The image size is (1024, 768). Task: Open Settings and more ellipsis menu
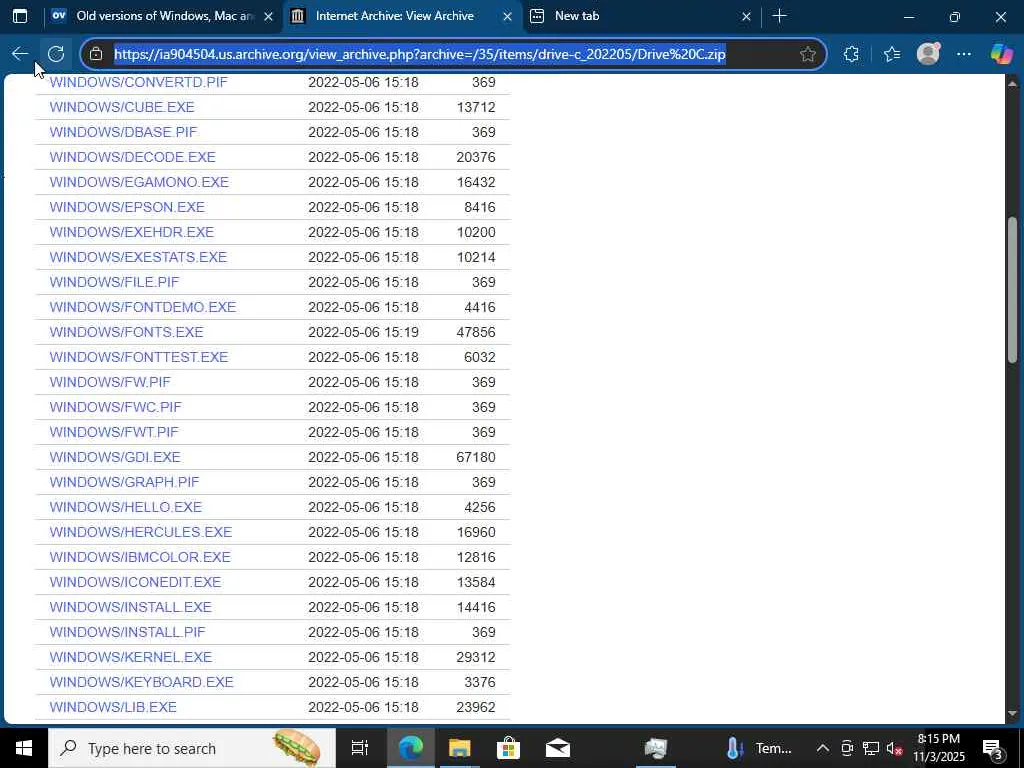point(964,54)
